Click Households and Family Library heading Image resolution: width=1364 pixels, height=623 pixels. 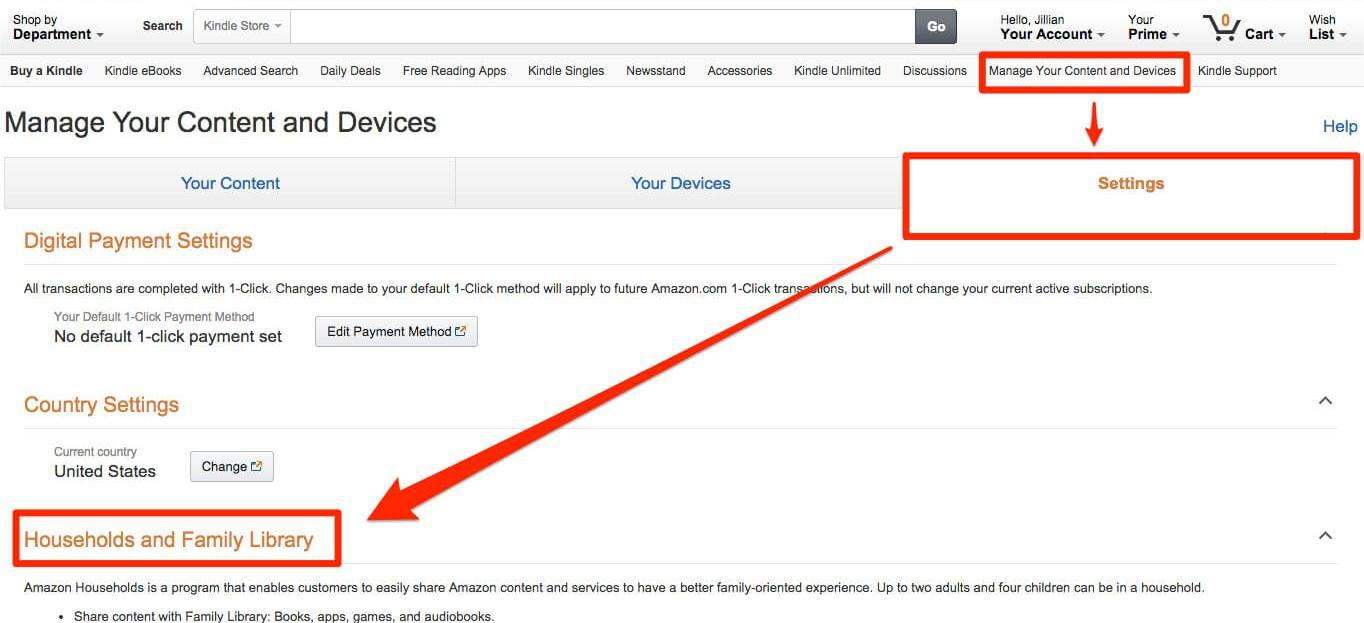(169, 540)
